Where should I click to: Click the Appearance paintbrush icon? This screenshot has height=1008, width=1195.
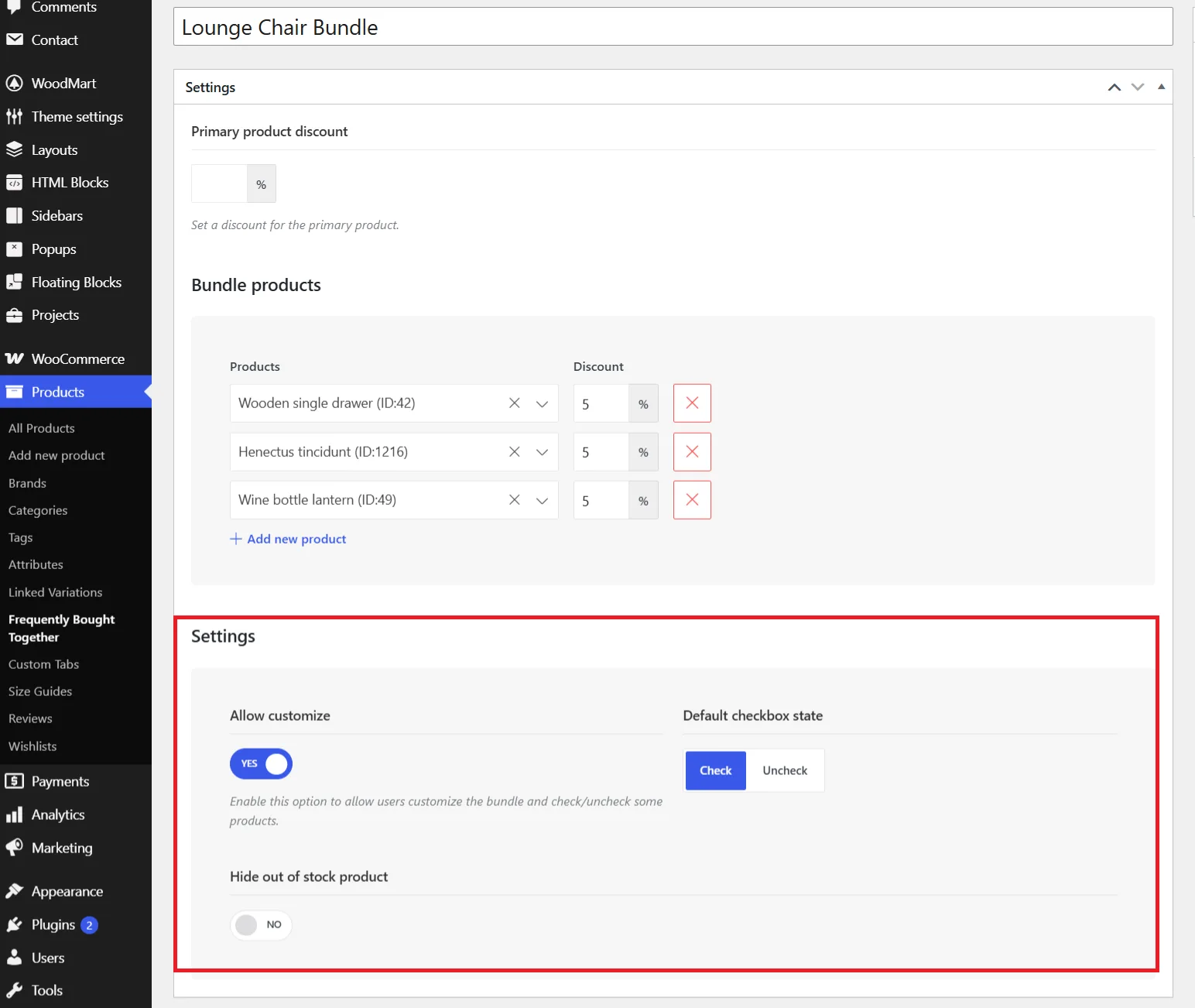point(14,891)
